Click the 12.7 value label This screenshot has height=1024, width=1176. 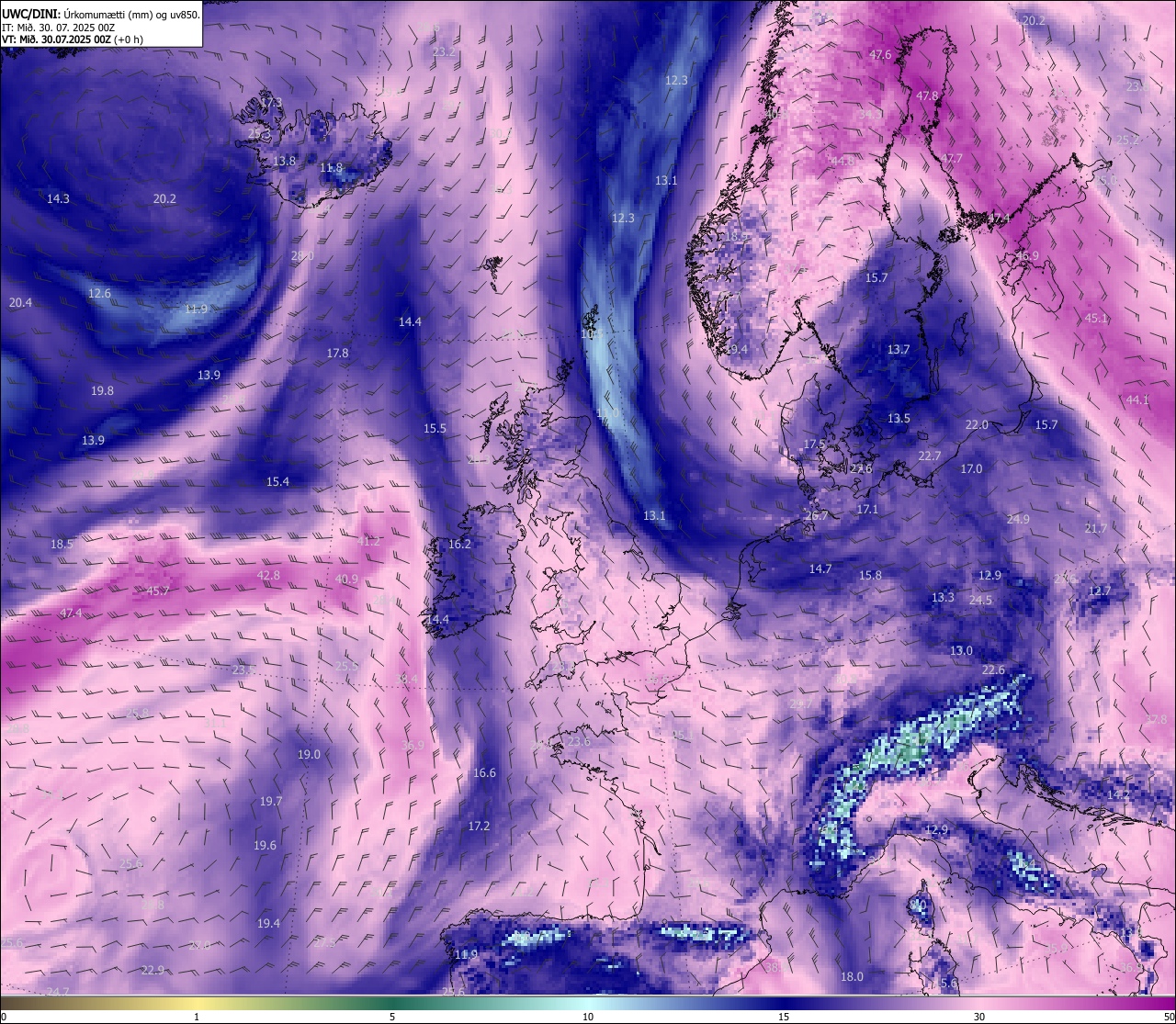click(1100, 591)
